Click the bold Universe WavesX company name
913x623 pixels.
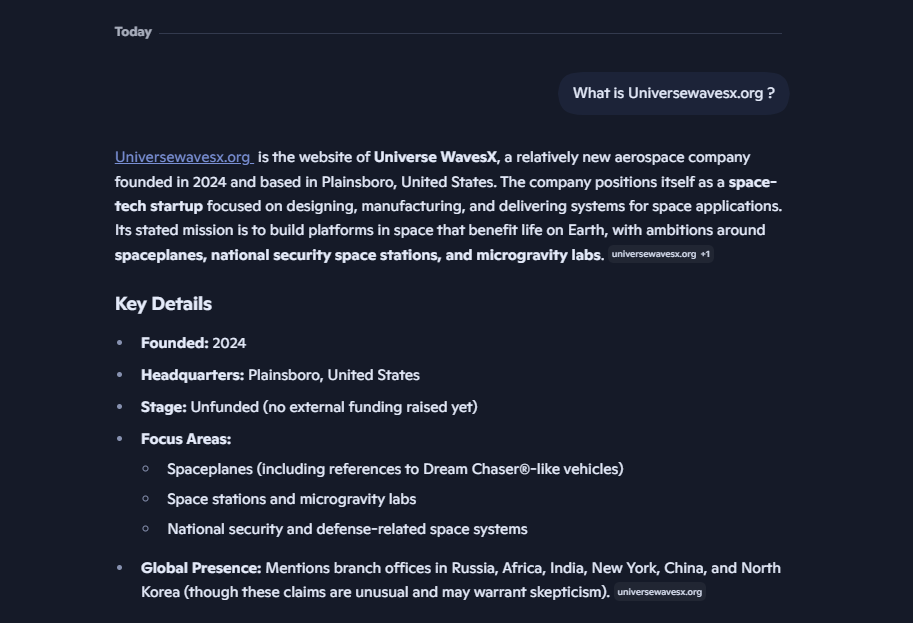[x=435, y=156]
